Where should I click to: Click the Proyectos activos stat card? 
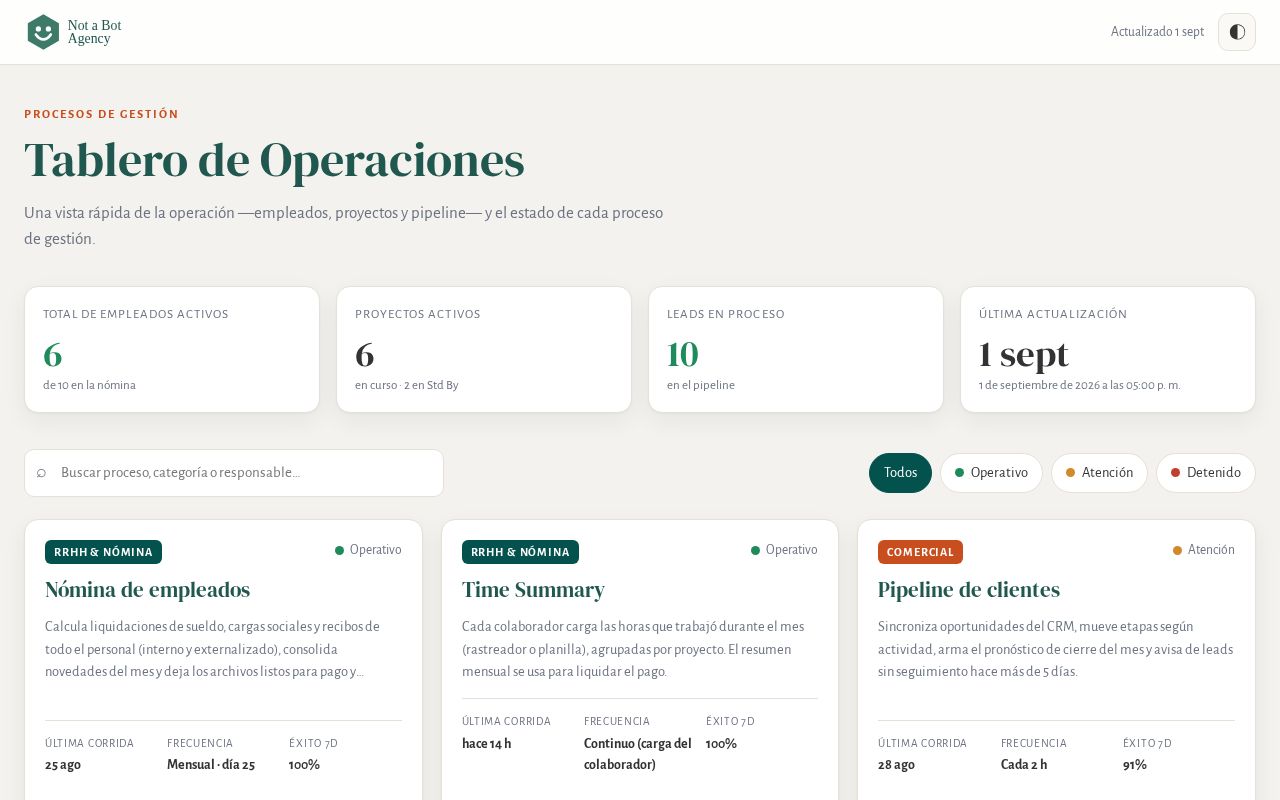click(484, 350)
